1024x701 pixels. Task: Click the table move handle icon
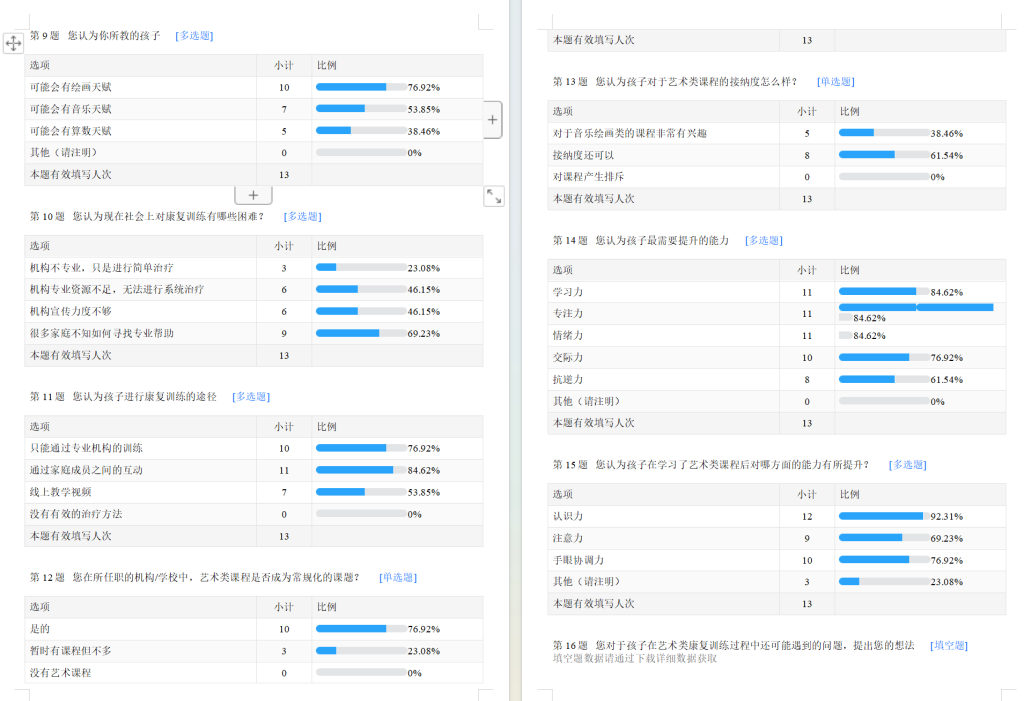(14, 43)
